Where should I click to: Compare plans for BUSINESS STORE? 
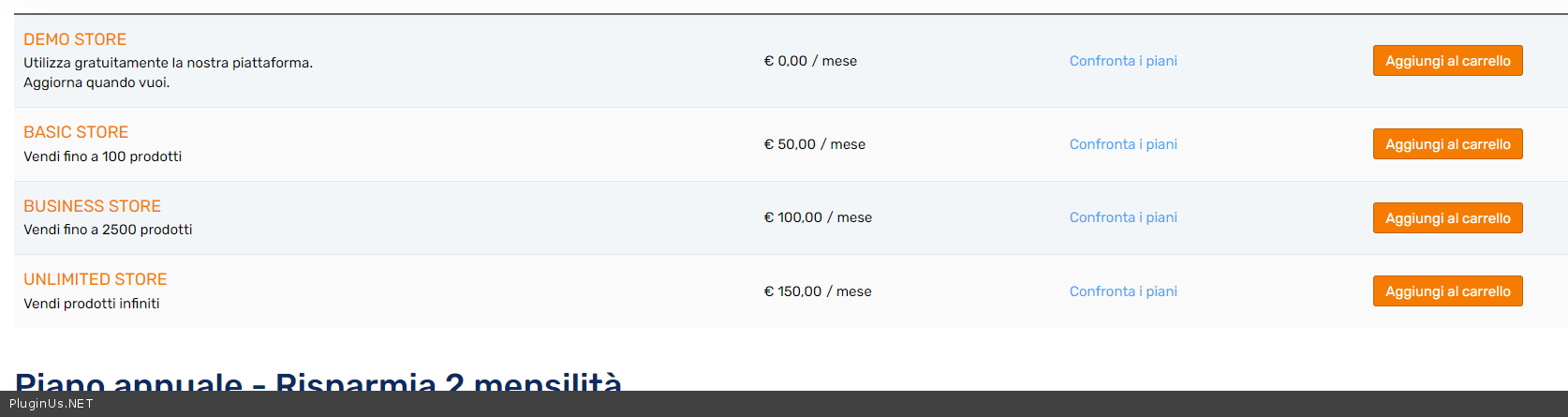click(1123, 217)
